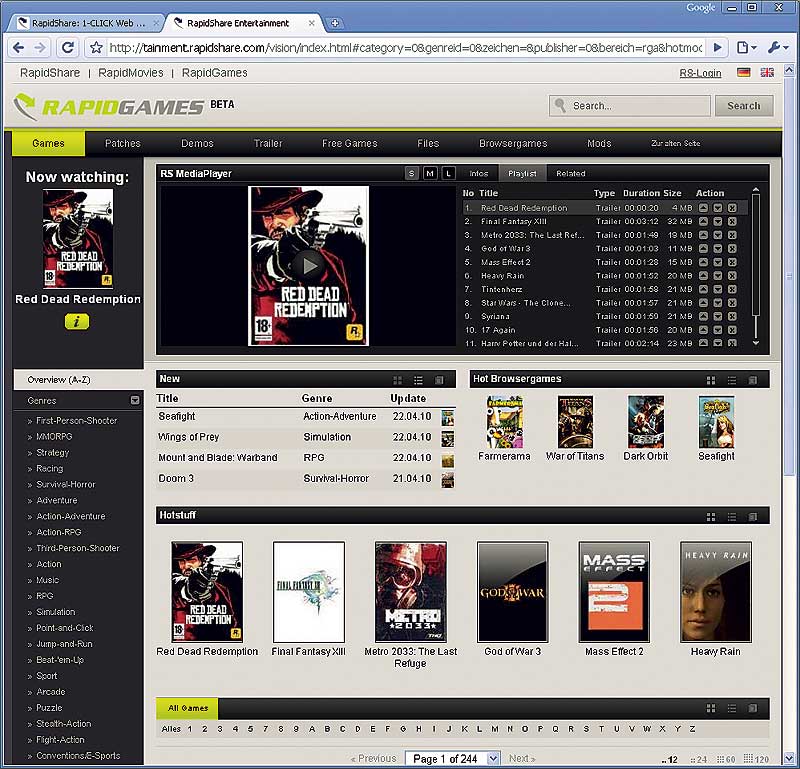The width and height of the screenshot is (800, 769).
Task: Remove Tintenherz from the playlist
Action: tap(732, 289)
